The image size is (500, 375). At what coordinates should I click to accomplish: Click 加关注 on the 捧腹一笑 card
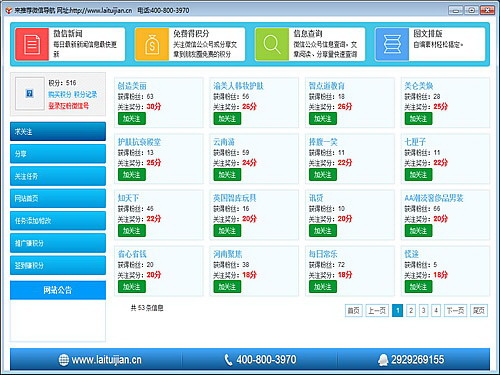coord(323,175)
